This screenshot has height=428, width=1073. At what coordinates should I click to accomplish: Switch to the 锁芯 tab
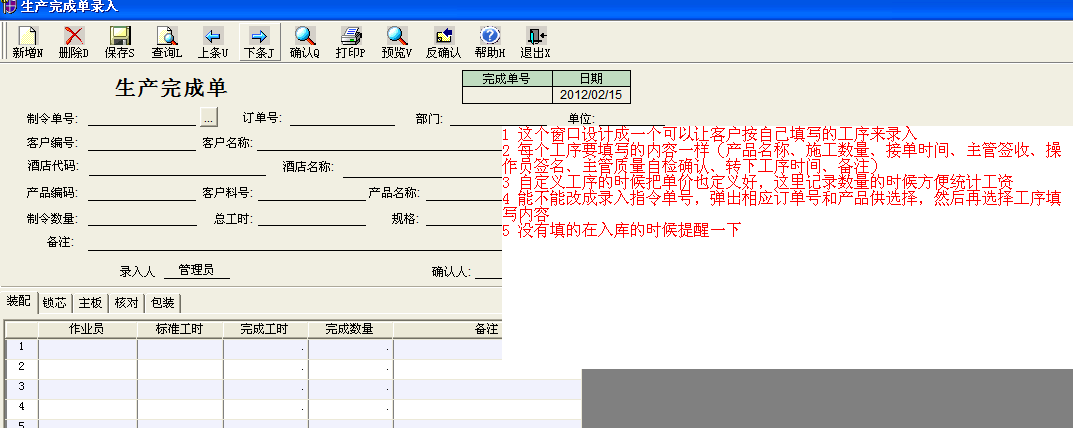pyautogui.click(x=55, y=303)
